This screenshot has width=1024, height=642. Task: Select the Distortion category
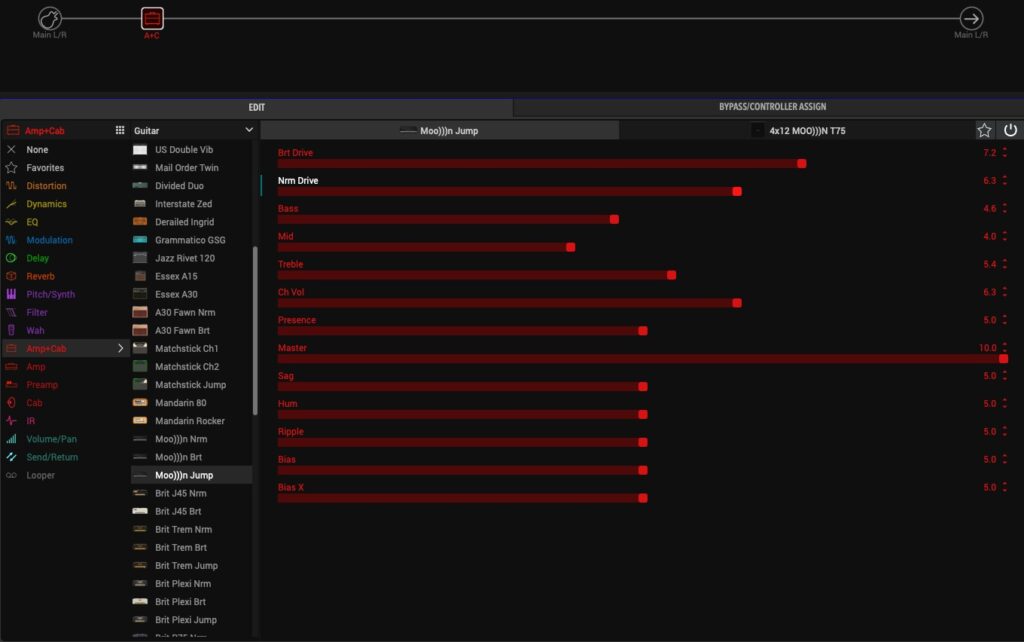coord(46,186)
